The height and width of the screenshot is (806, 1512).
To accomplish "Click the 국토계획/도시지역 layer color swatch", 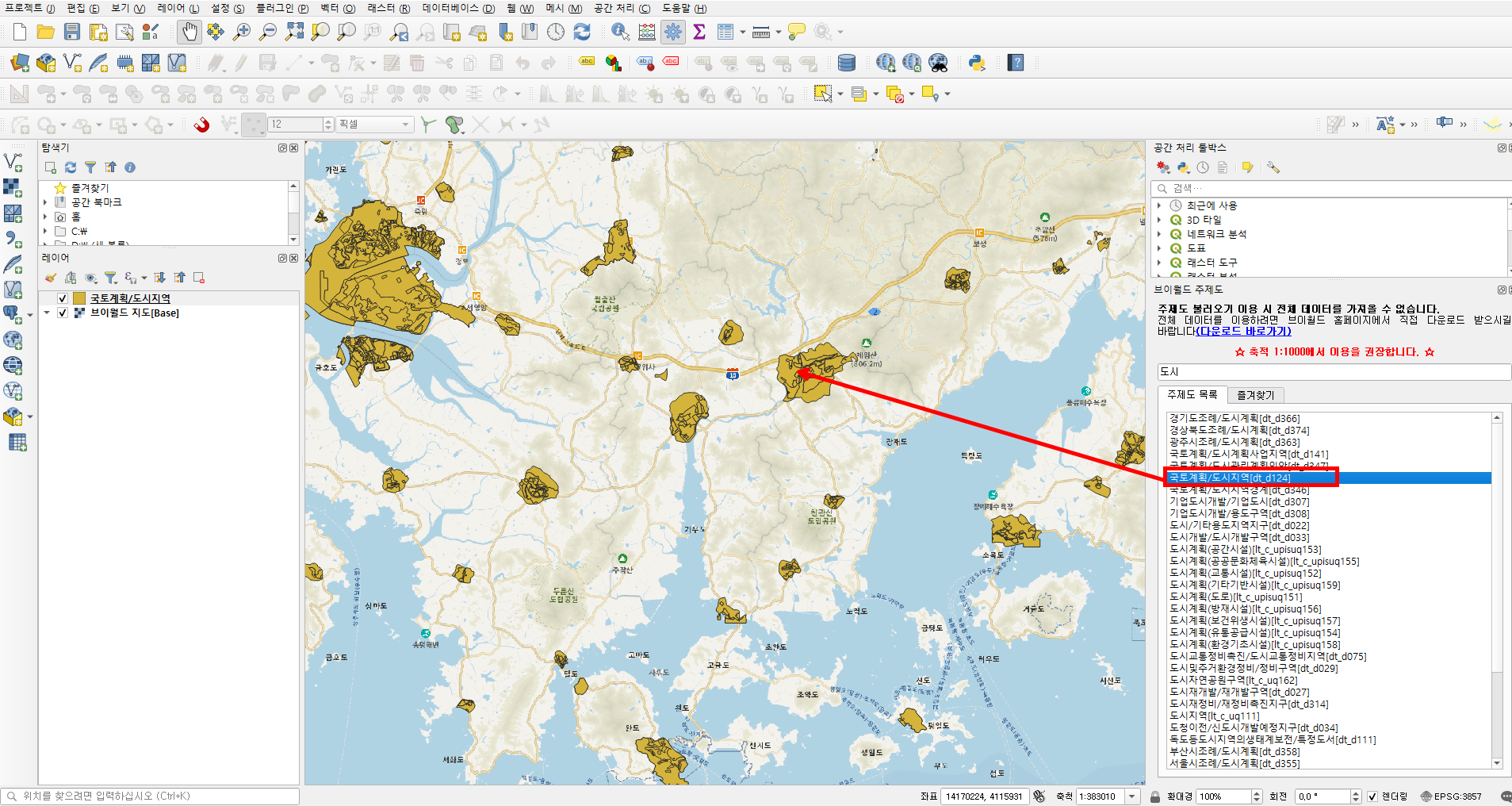I will [79, 298].
